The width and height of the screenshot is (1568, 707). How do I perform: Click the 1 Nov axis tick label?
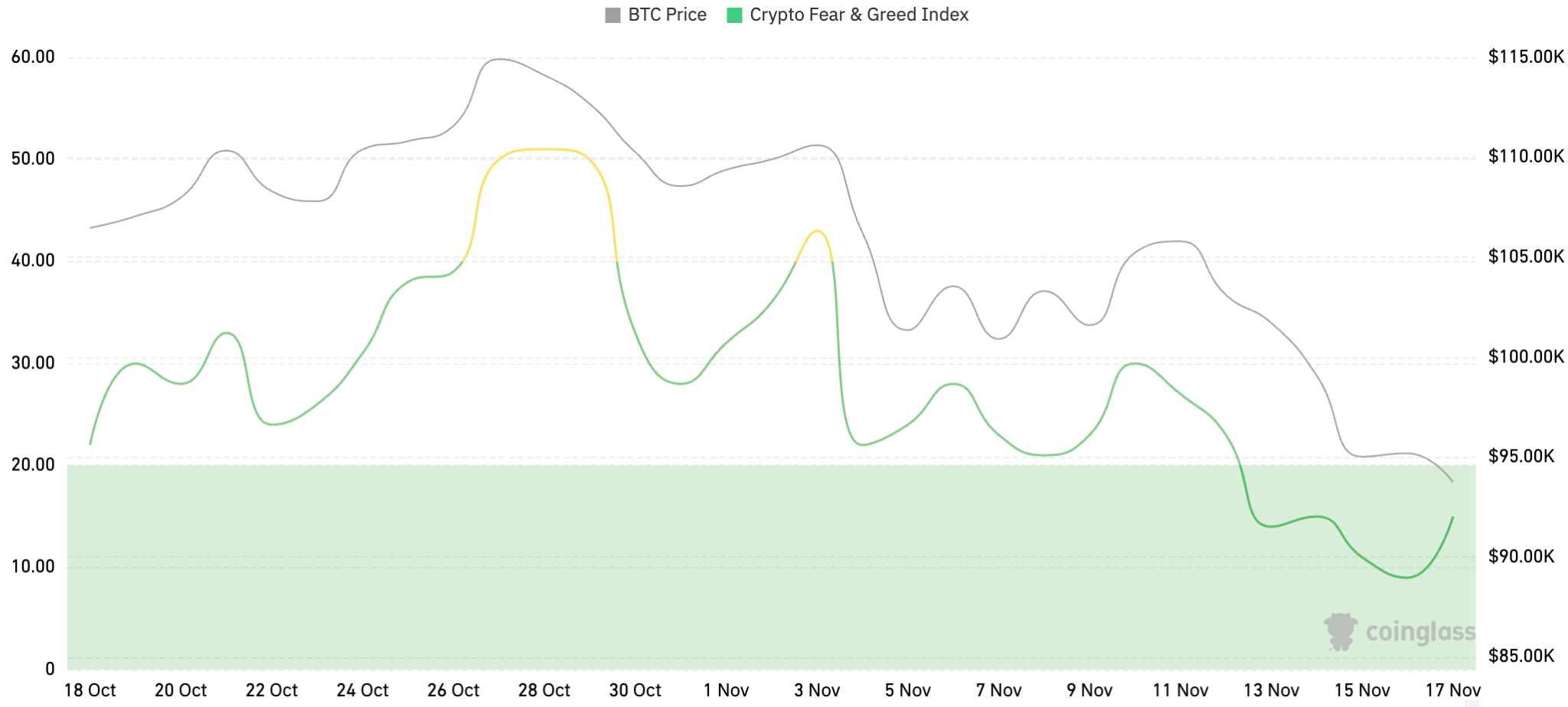726,690
